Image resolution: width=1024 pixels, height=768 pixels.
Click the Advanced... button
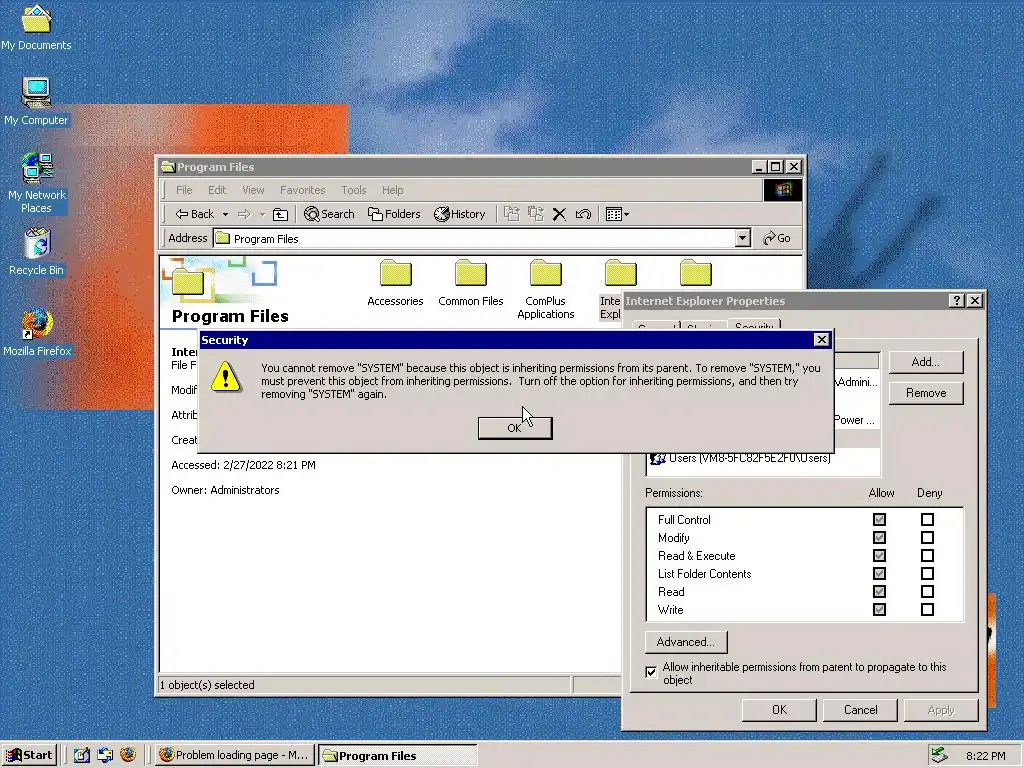tap(686, 642)
